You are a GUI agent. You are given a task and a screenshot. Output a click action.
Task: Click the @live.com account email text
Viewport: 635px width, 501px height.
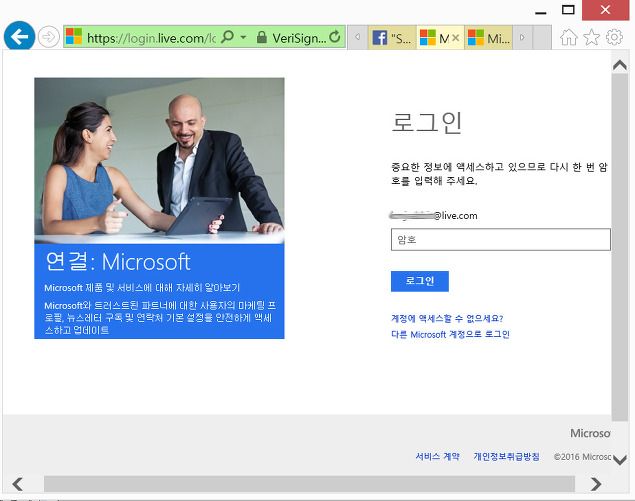433,215
